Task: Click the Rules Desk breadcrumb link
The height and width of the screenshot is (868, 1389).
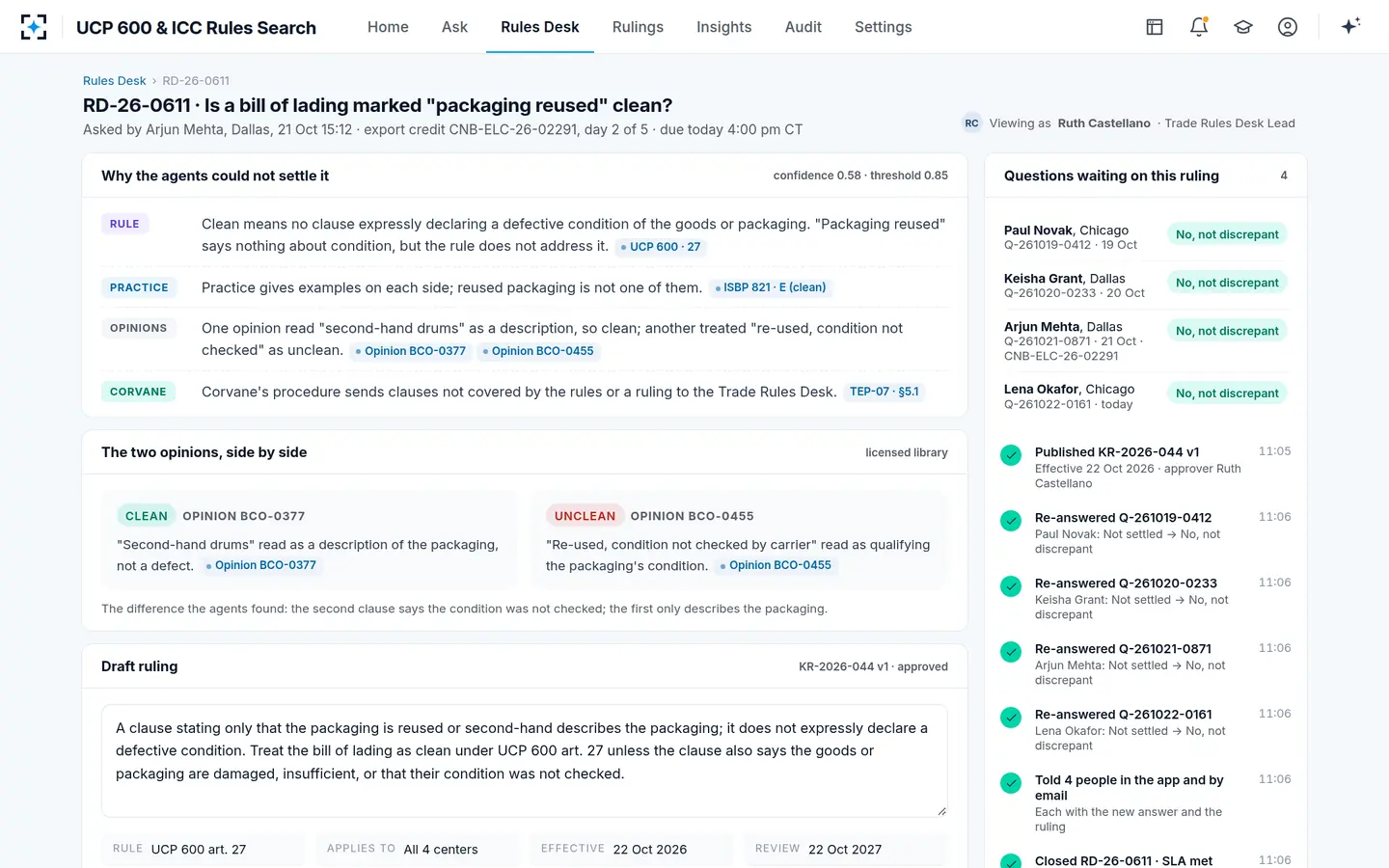Action: (x=115, y=81)
